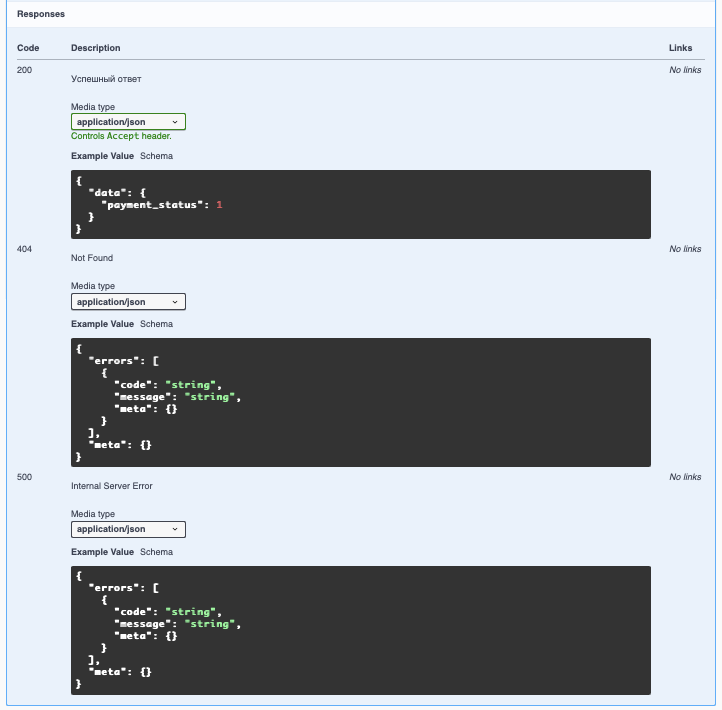Viewport: 722px width, 710px height.
Task: Select Example Value tab under the 500 response
Action: (x=102, y=552)
